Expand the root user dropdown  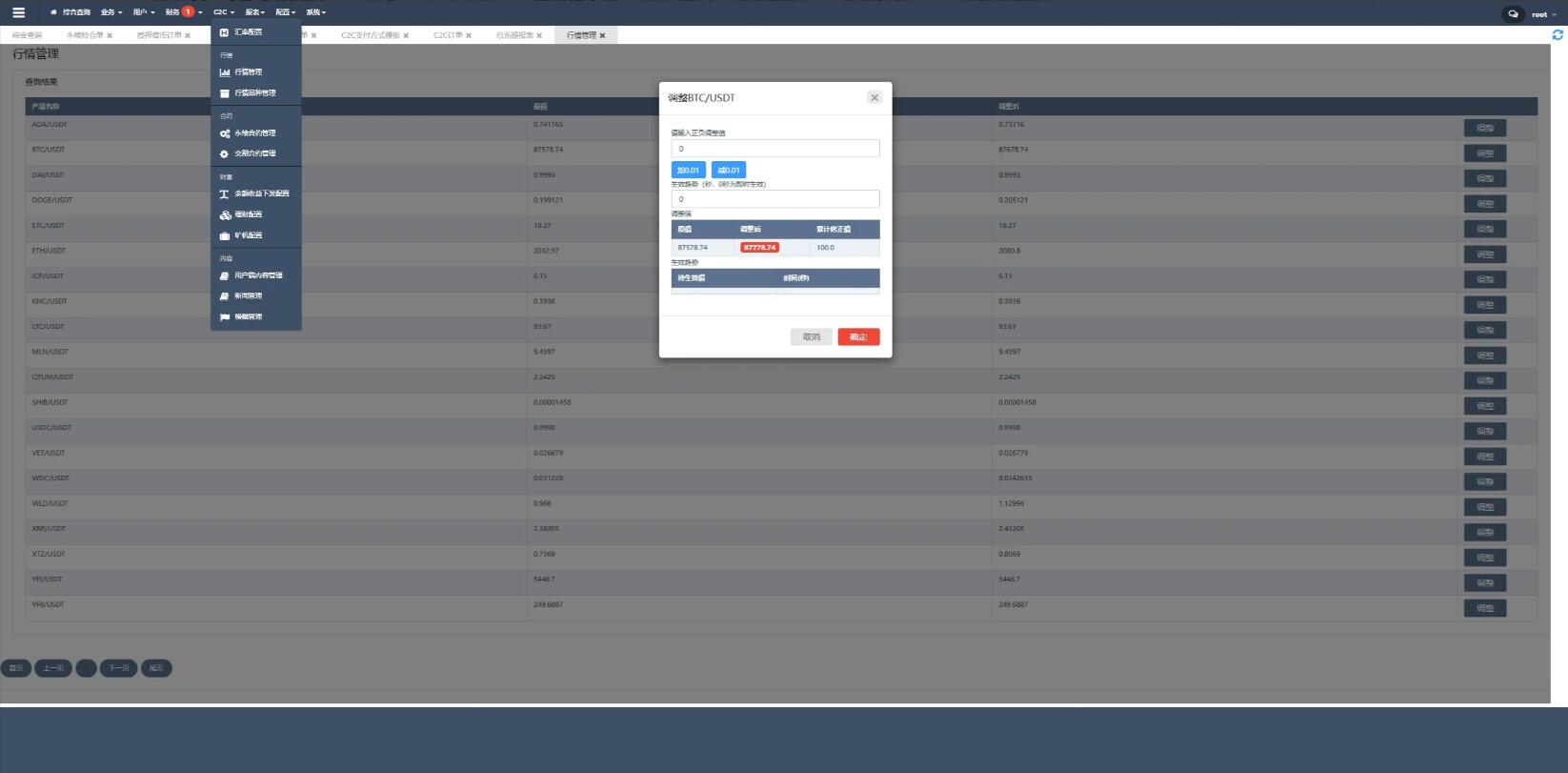pos(1543,14)
